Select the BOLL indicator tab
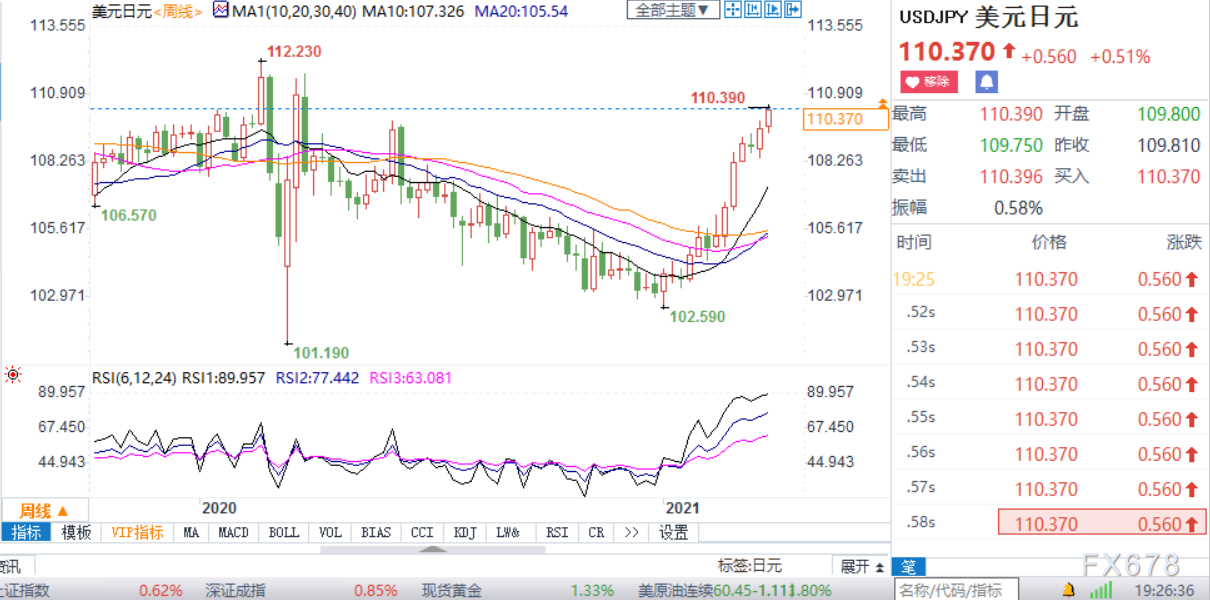 [x=284, y=532]
